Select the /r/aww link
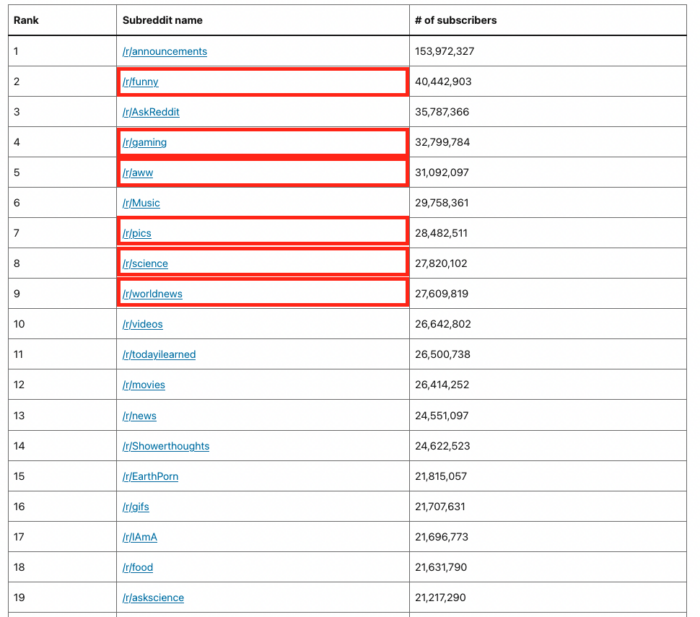700x617 pixels. pos(138,173)
